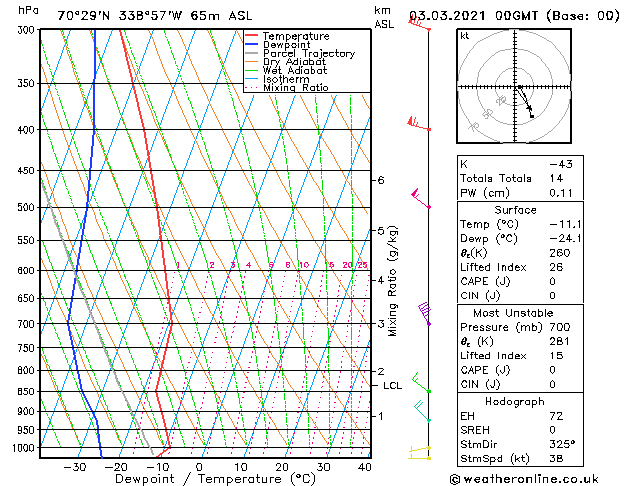The image size is (629, 486).
Task: Click the yellow wind barb near surface
Action: point(420,452)
